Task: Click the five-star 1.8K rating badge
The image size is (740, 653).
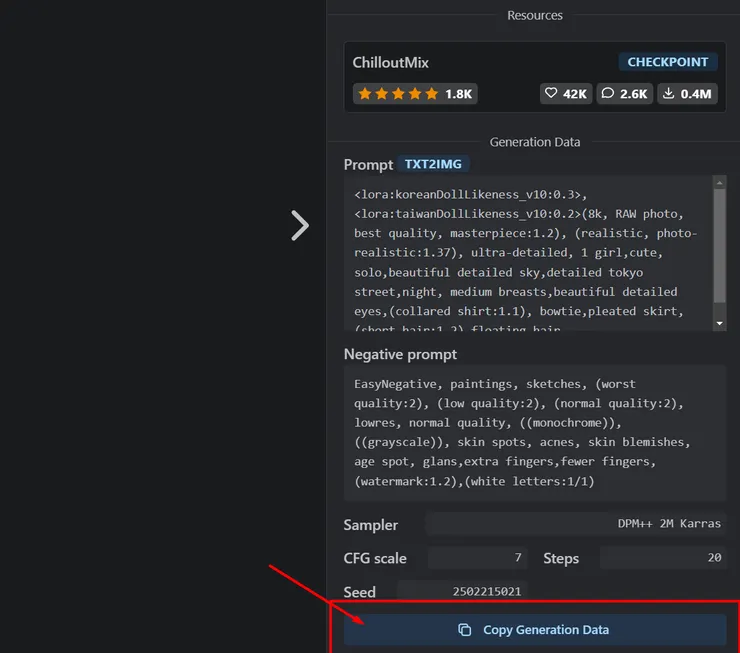Action: coord(415,94)
